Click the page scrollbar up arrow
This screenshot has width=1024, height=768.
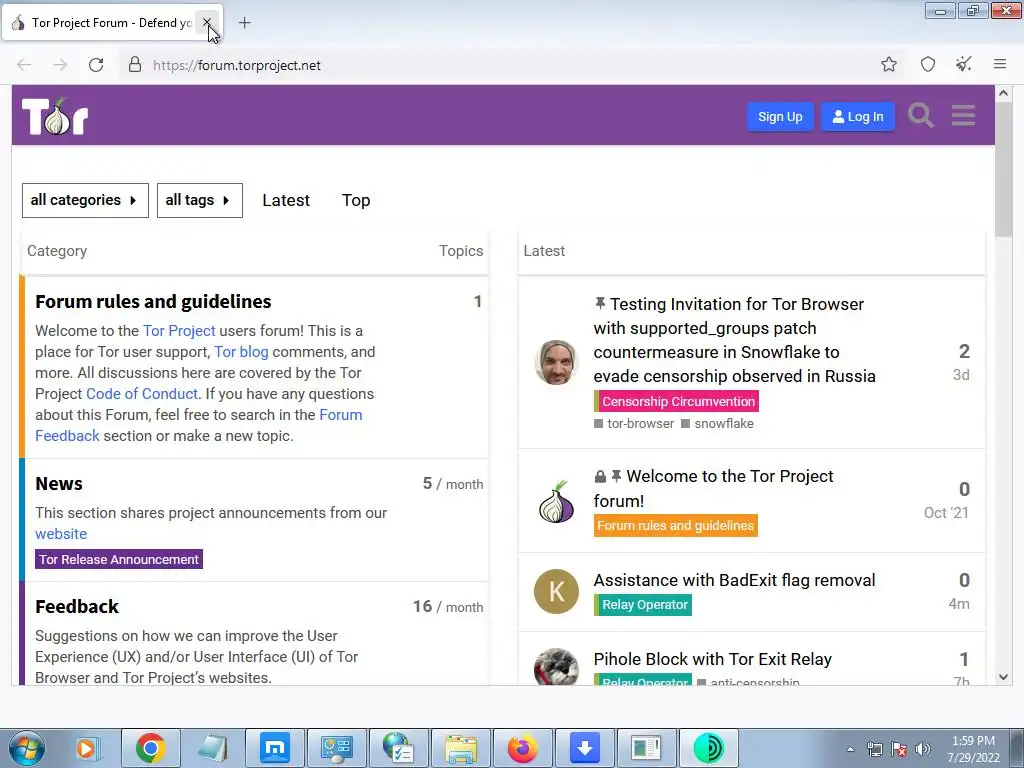(x=1004, y=93)
